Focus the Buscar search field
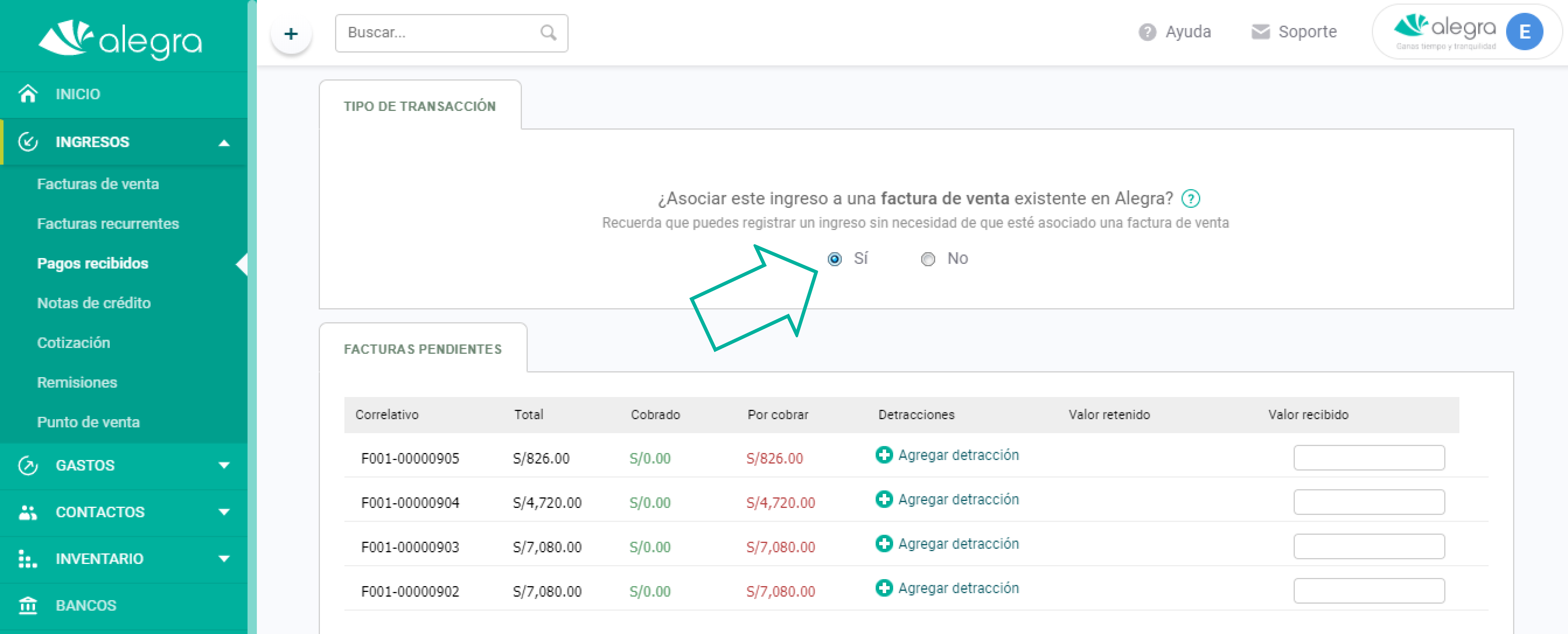The image size is (1568, 634). pyautogui.click(x=451, y=33)
